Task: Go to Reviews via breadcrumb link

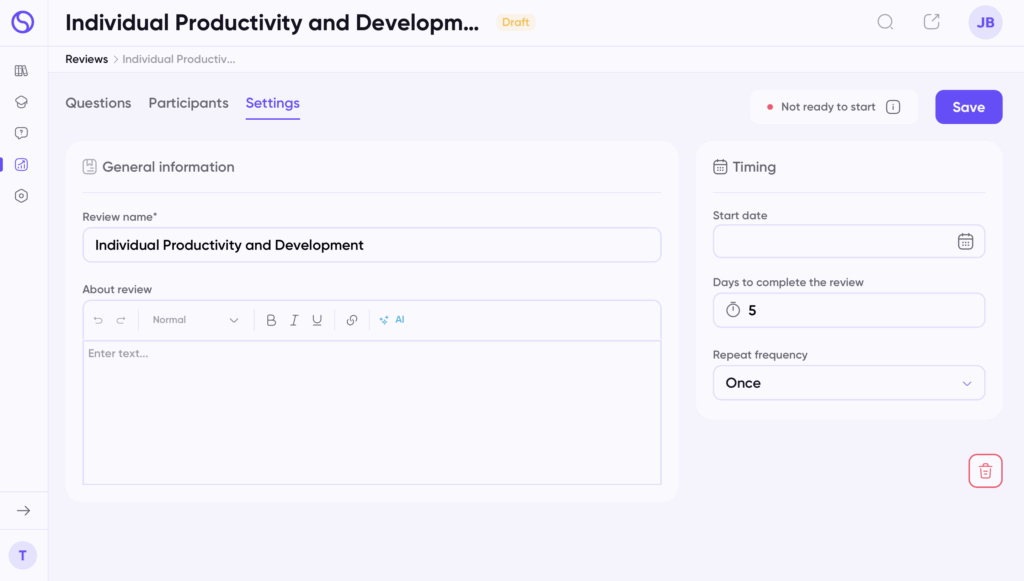Action: pyautogui.click(x=86, y=59)
